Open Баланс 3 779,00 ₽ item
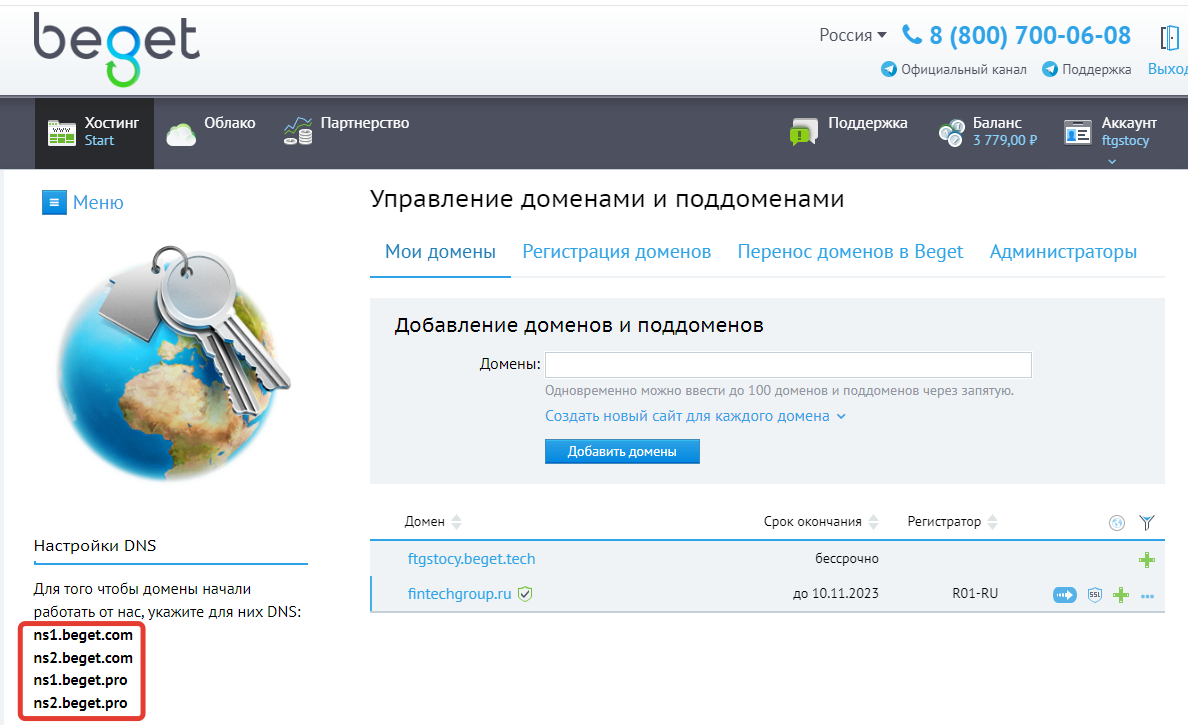The image size is (1188, 725). pyautogui.click(x=987, y=132)
